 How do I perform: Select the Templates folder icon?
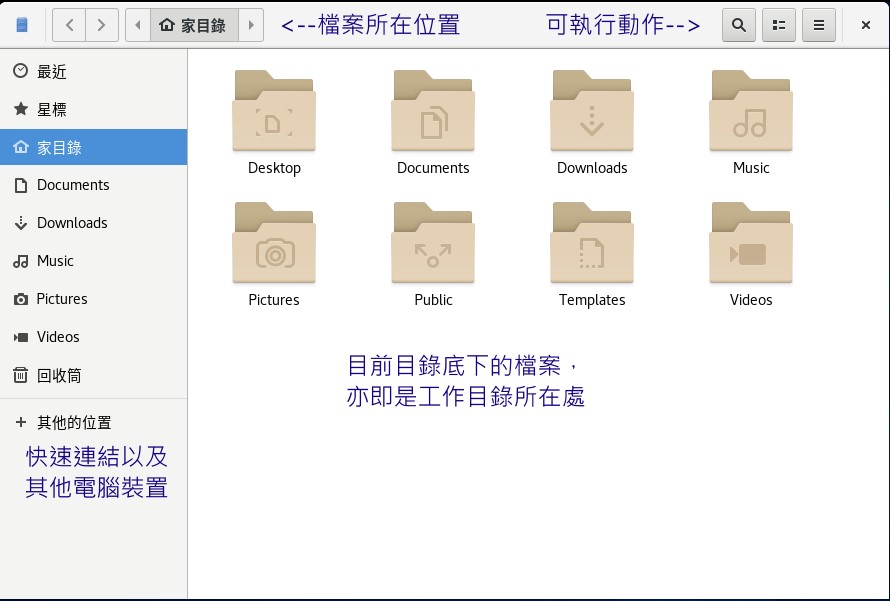pyautogui.click(x=592, y=242)
